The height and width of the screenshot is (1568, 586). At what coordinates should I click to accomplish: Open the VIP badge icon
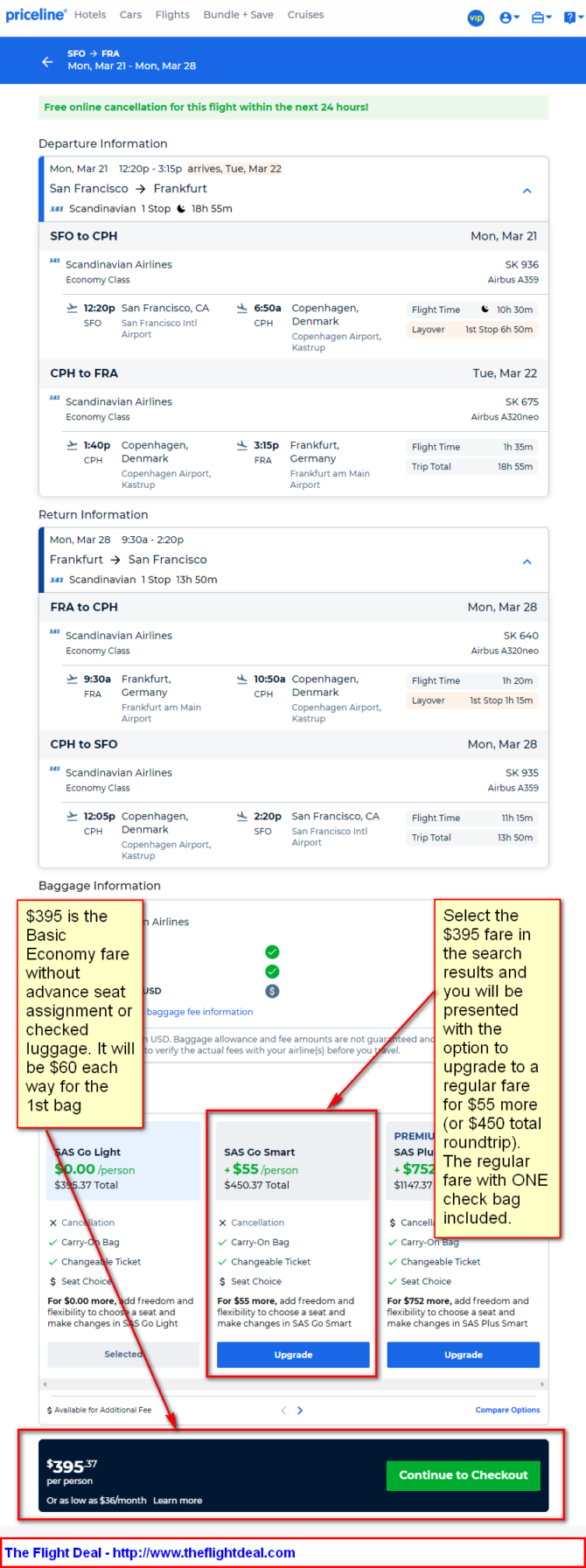pyautogui.click(x=476, y=17)
